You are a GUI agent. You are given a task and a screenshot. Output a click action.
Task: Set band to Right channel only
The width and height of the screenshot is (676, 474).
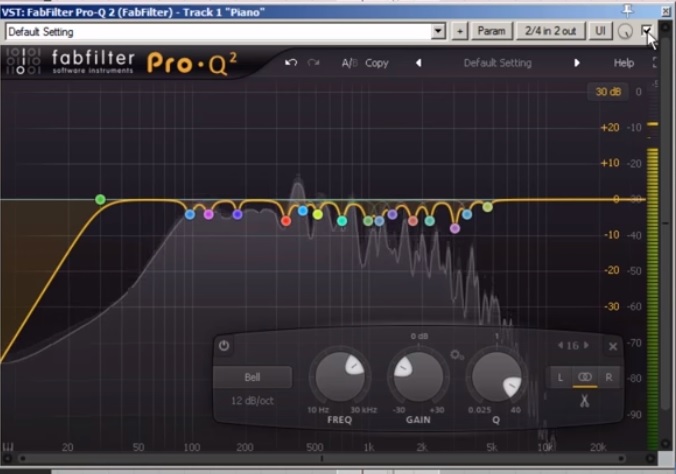(609, 378)
